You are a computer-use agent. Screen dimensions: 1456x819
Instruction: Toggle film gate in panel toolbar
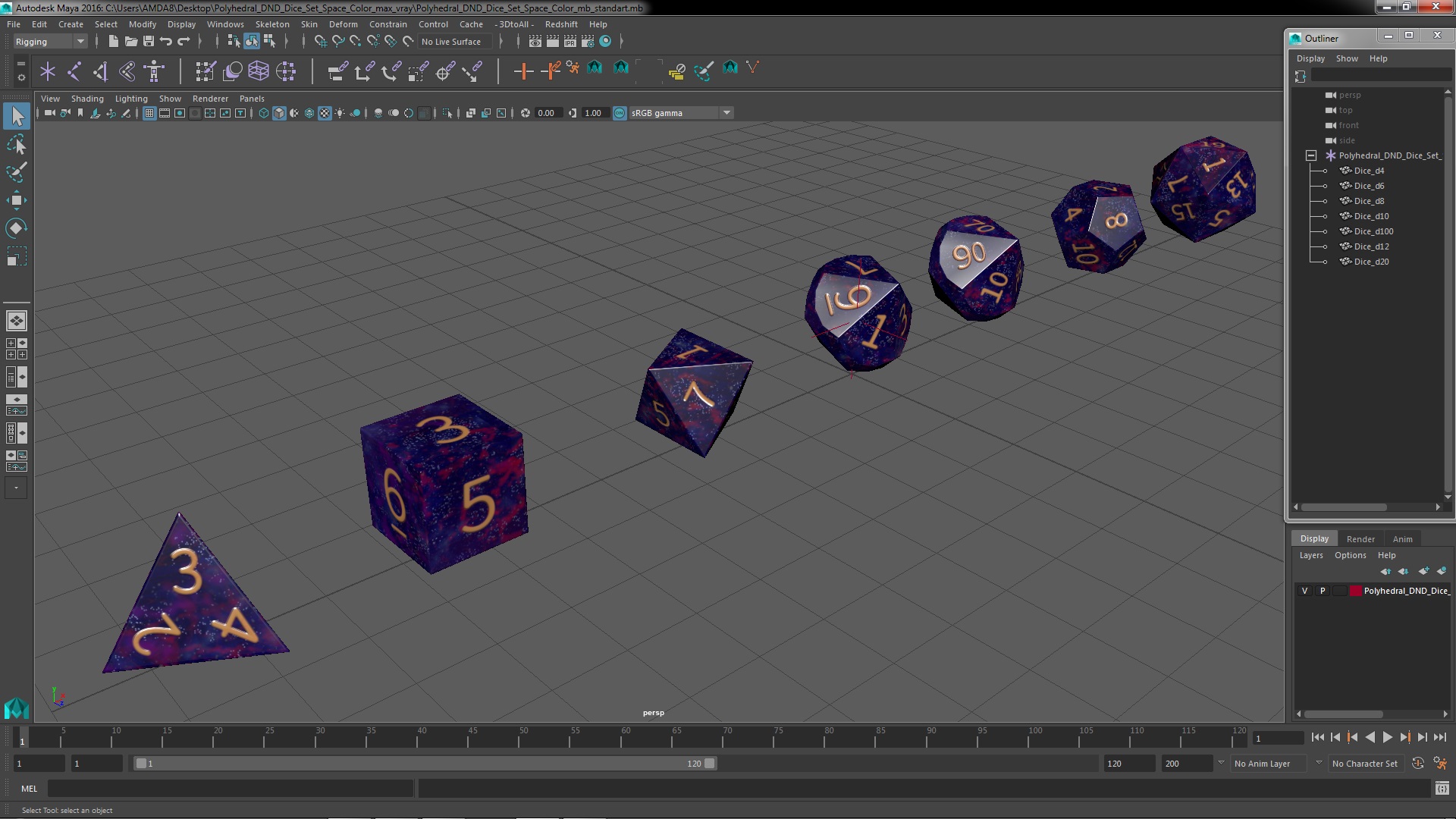165,113
